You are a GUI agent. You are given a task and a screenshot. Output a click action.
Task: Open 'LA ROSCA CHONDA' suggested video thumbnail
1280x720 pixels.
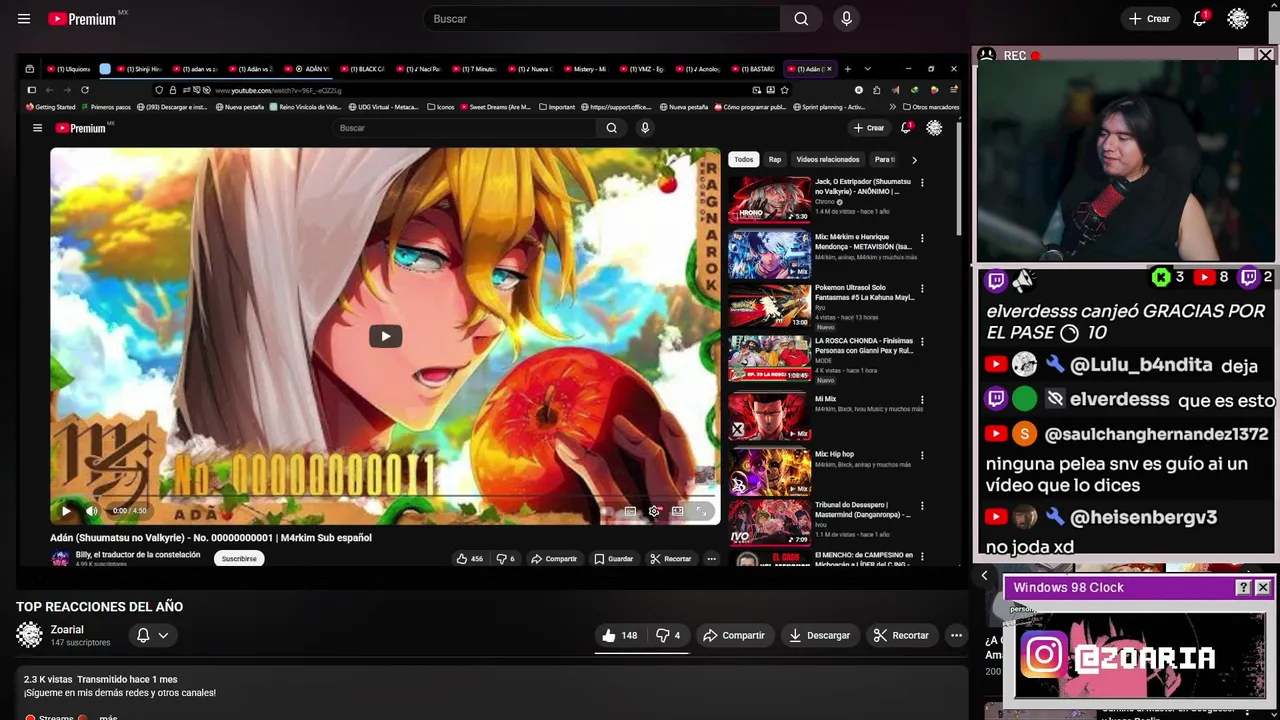[x=769, y=359]
